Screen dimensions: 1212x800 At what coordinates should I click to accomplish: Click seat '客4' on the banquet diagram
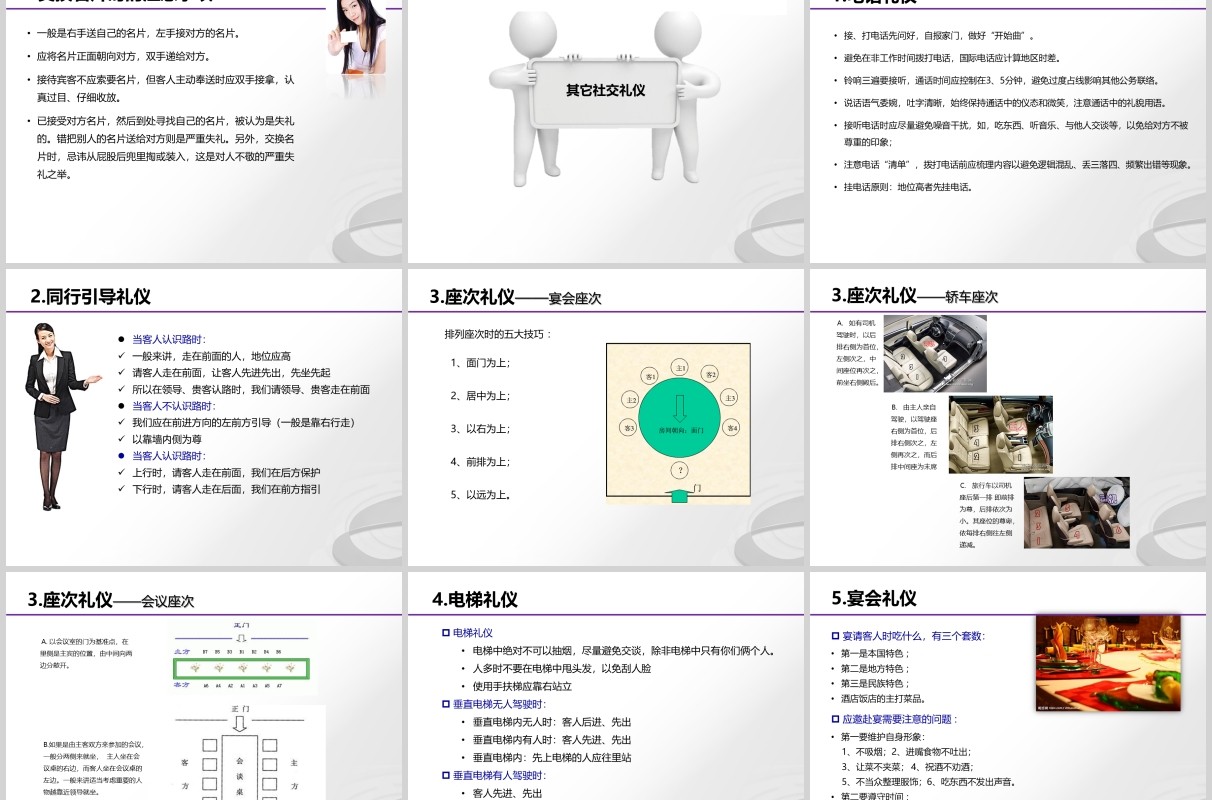pos(732,428)
